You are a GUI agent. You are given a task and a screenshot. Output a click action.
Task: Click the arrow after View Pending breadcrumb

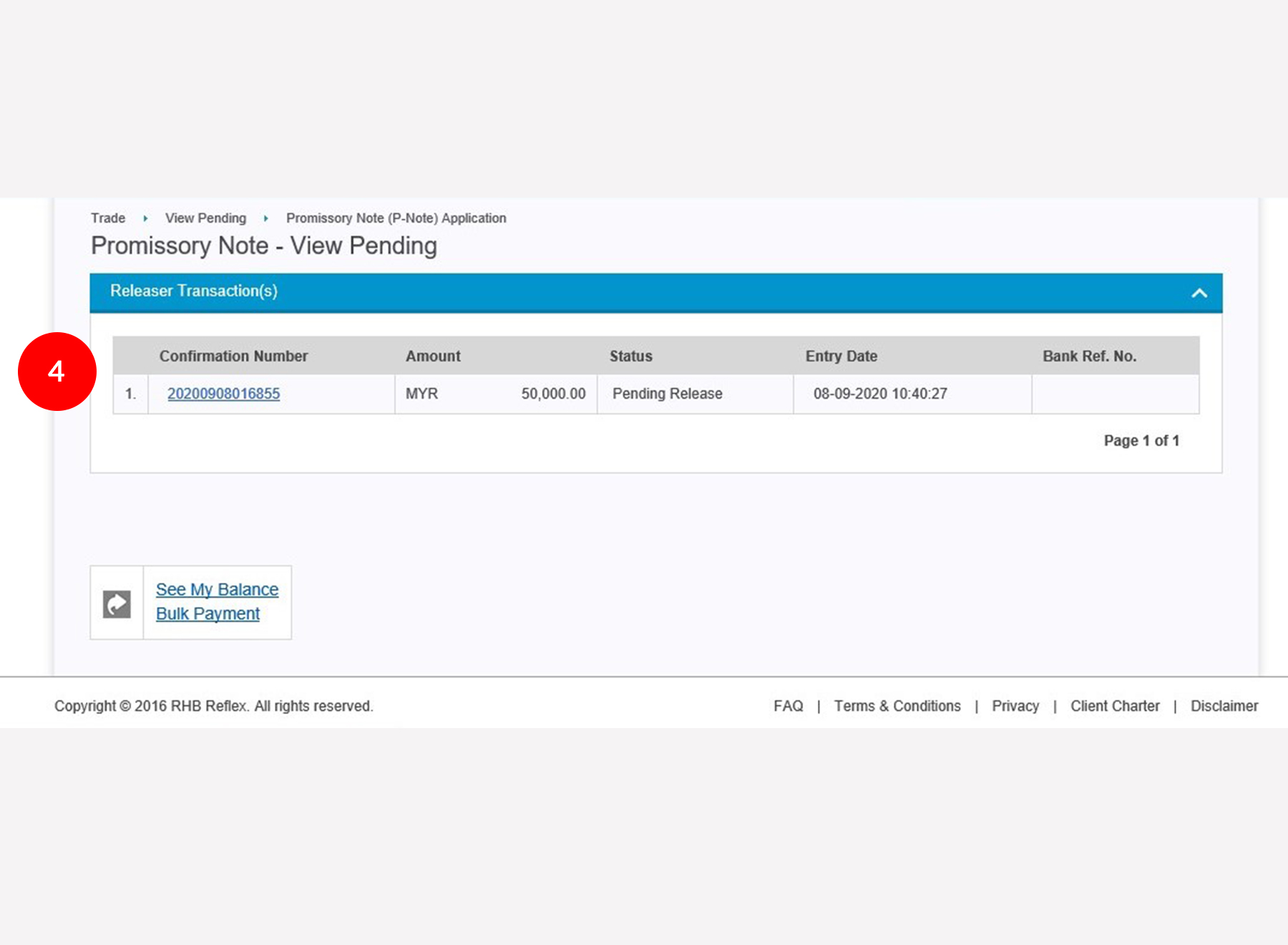pos(266,218)
